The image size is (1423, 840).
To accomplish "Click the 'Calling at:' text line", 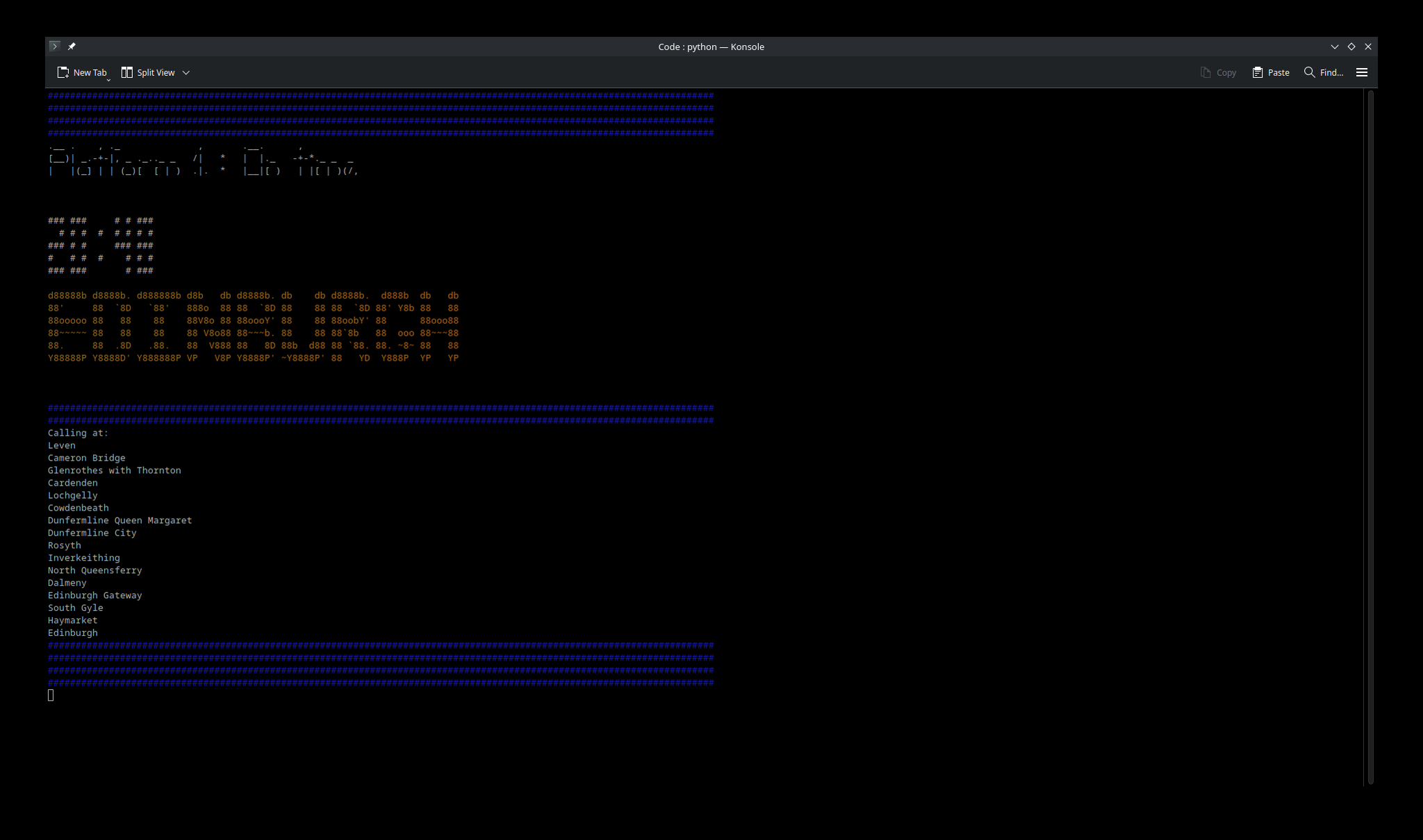I will click(x=78, y=433).
